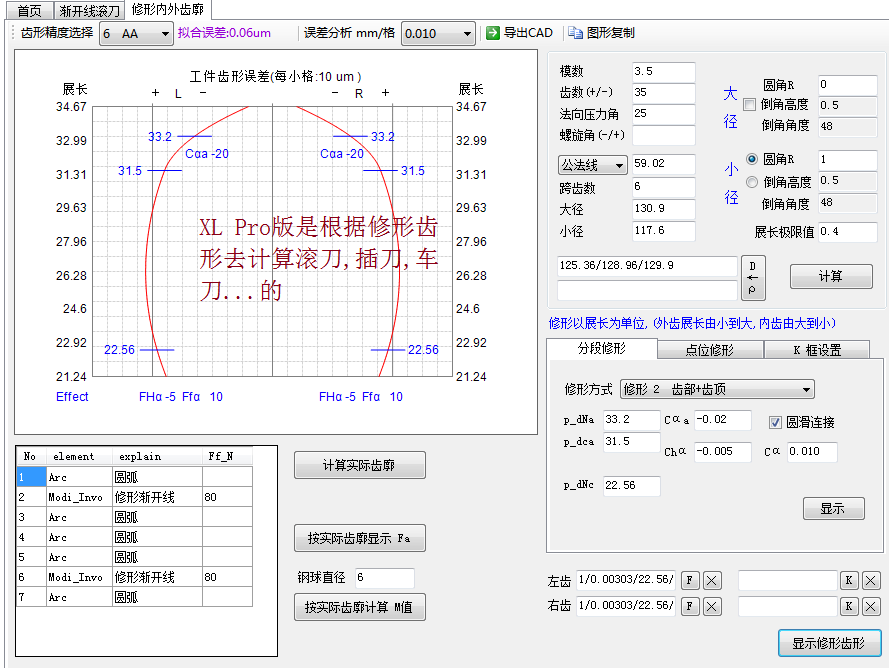Click the X after K in 左齿 row
This screenshot has width=889, height=668.
tap(871, 580)
